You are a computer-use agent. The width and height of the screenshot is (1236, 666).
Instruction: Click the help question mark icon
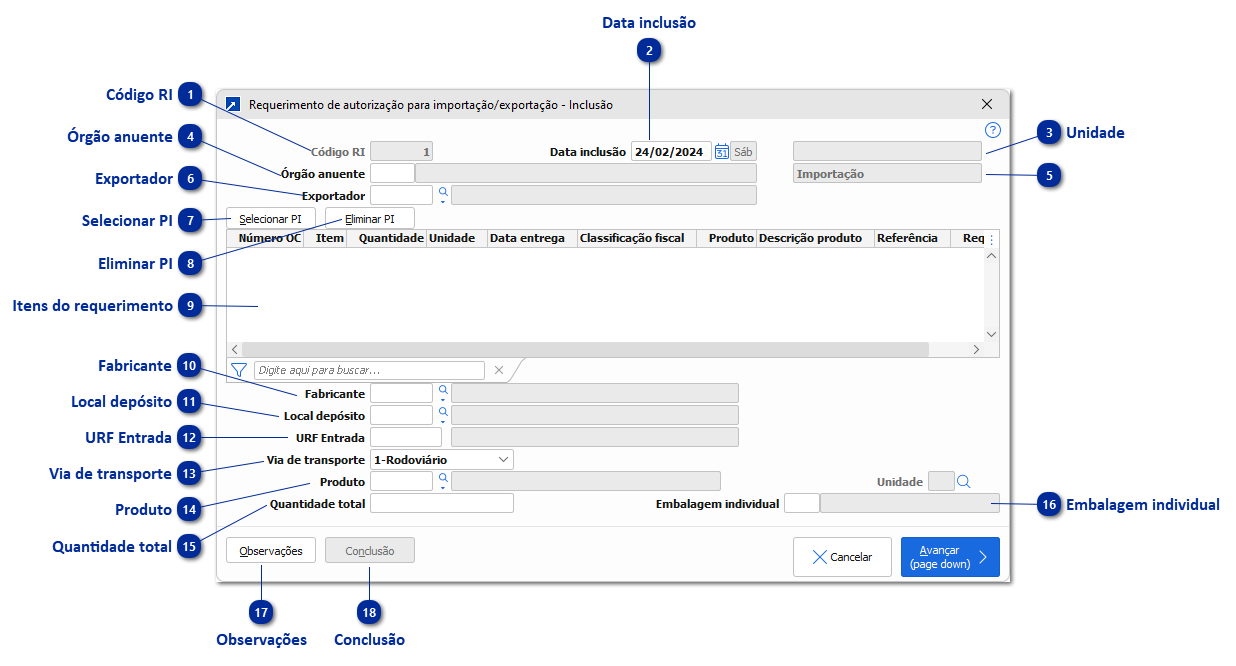click(992, 130)
